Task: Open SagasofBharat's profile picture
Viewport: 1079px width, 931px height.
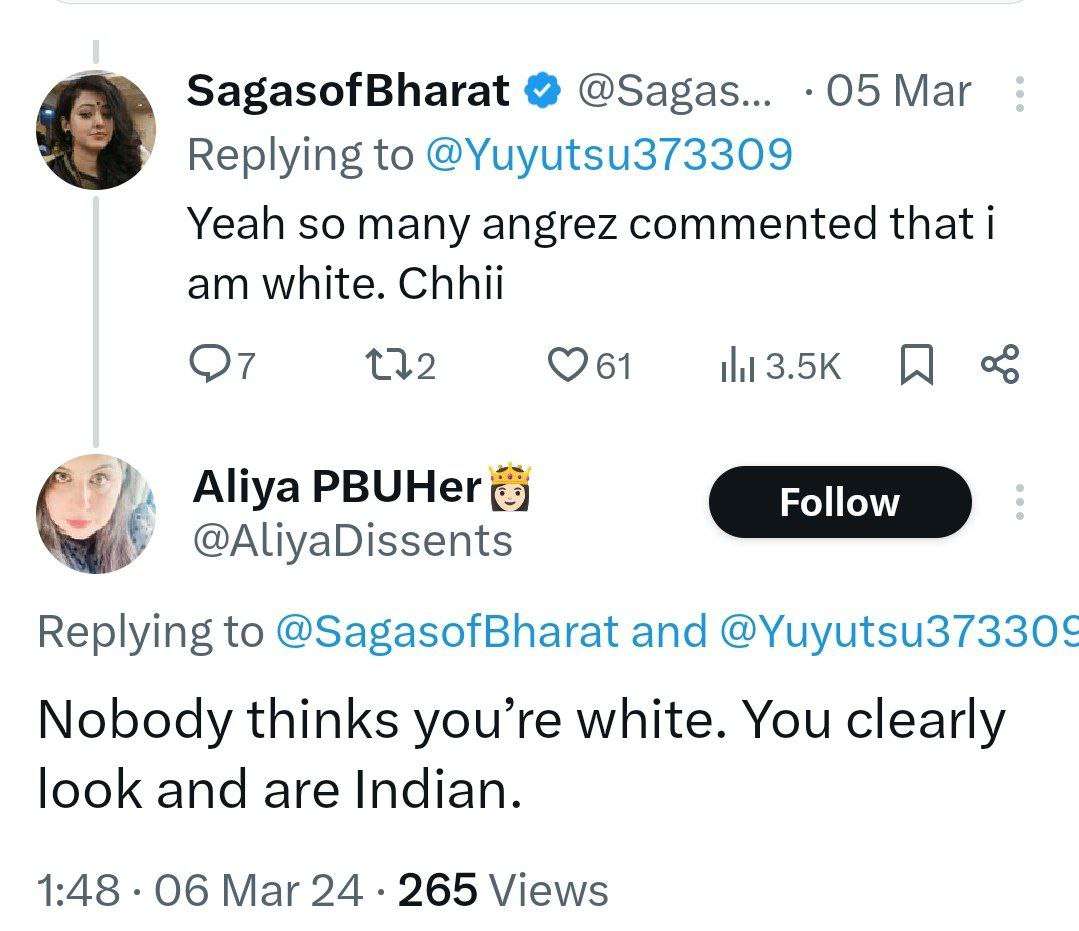Action: coord(96,130)
